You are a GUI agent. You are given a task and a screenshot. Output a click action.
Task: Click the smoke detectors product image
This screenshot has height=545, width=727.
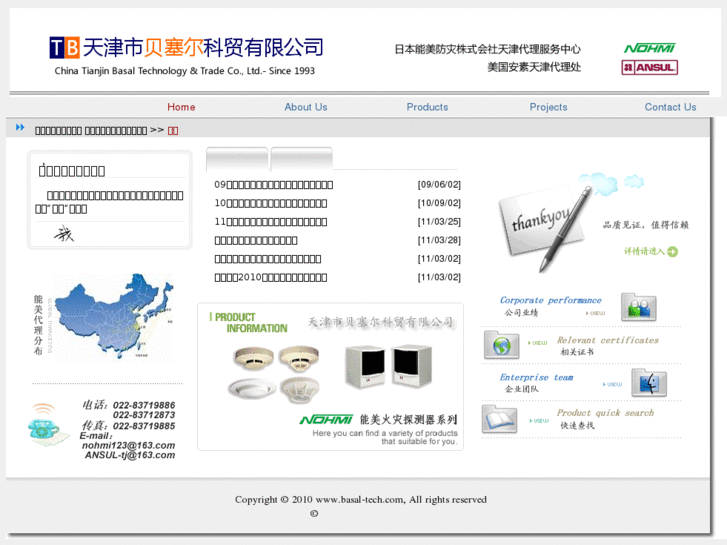[274, 373]
